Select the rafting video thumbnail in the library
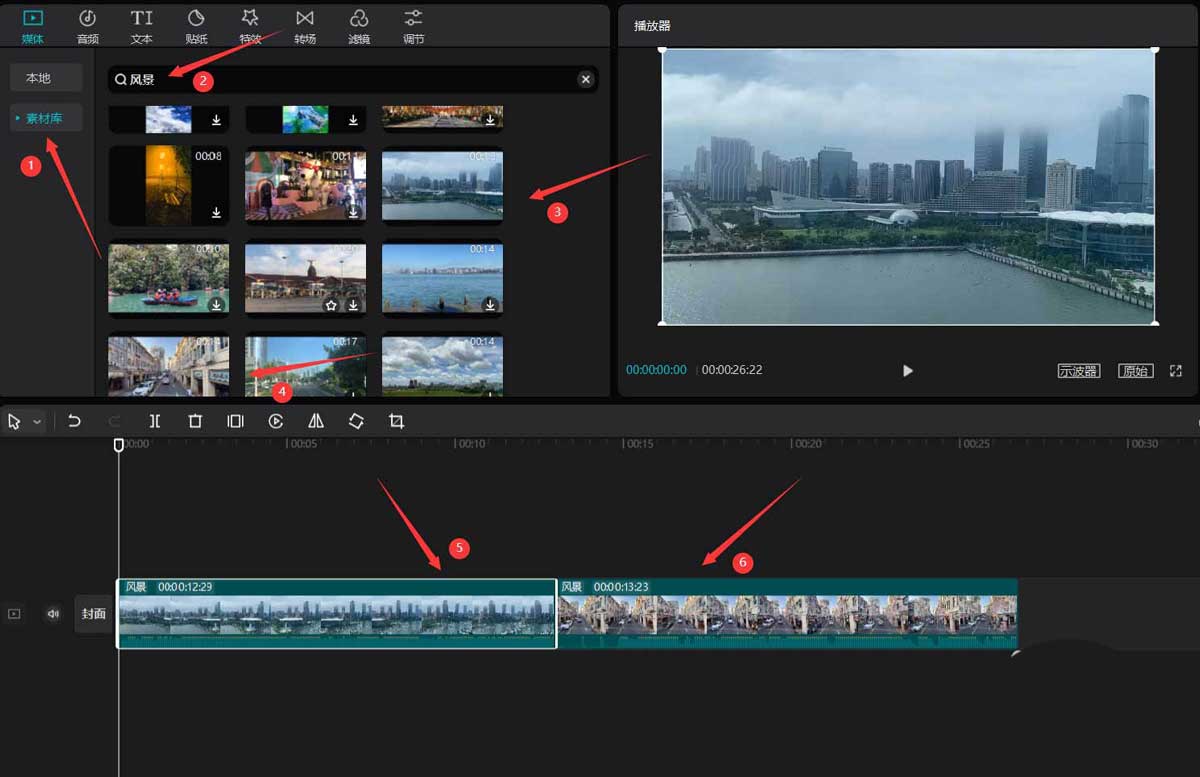The image size is (1200, 777). tap(168, 278)
